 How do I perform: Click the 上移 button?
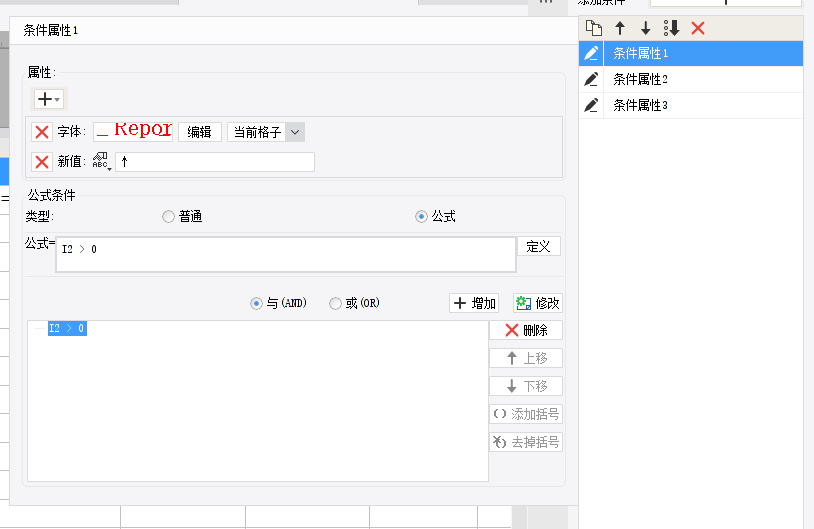pyautogui.click(x=526, y=358)
